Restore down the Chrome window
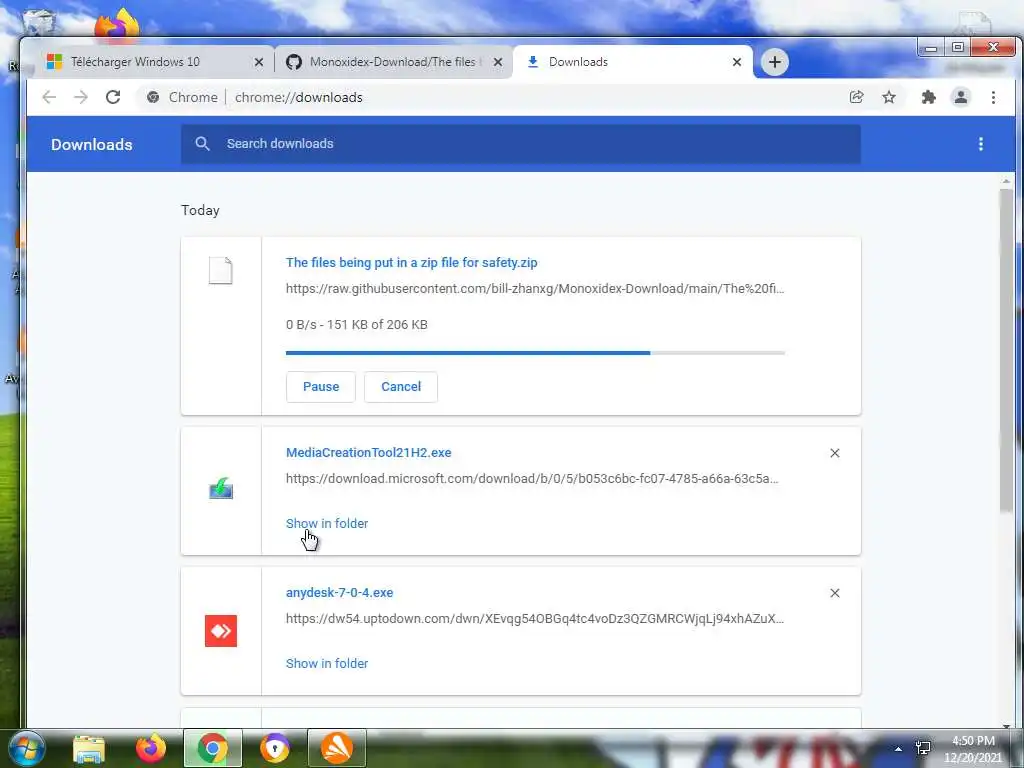The width and height of the screenshot is (1024, 768). (957, 48)
